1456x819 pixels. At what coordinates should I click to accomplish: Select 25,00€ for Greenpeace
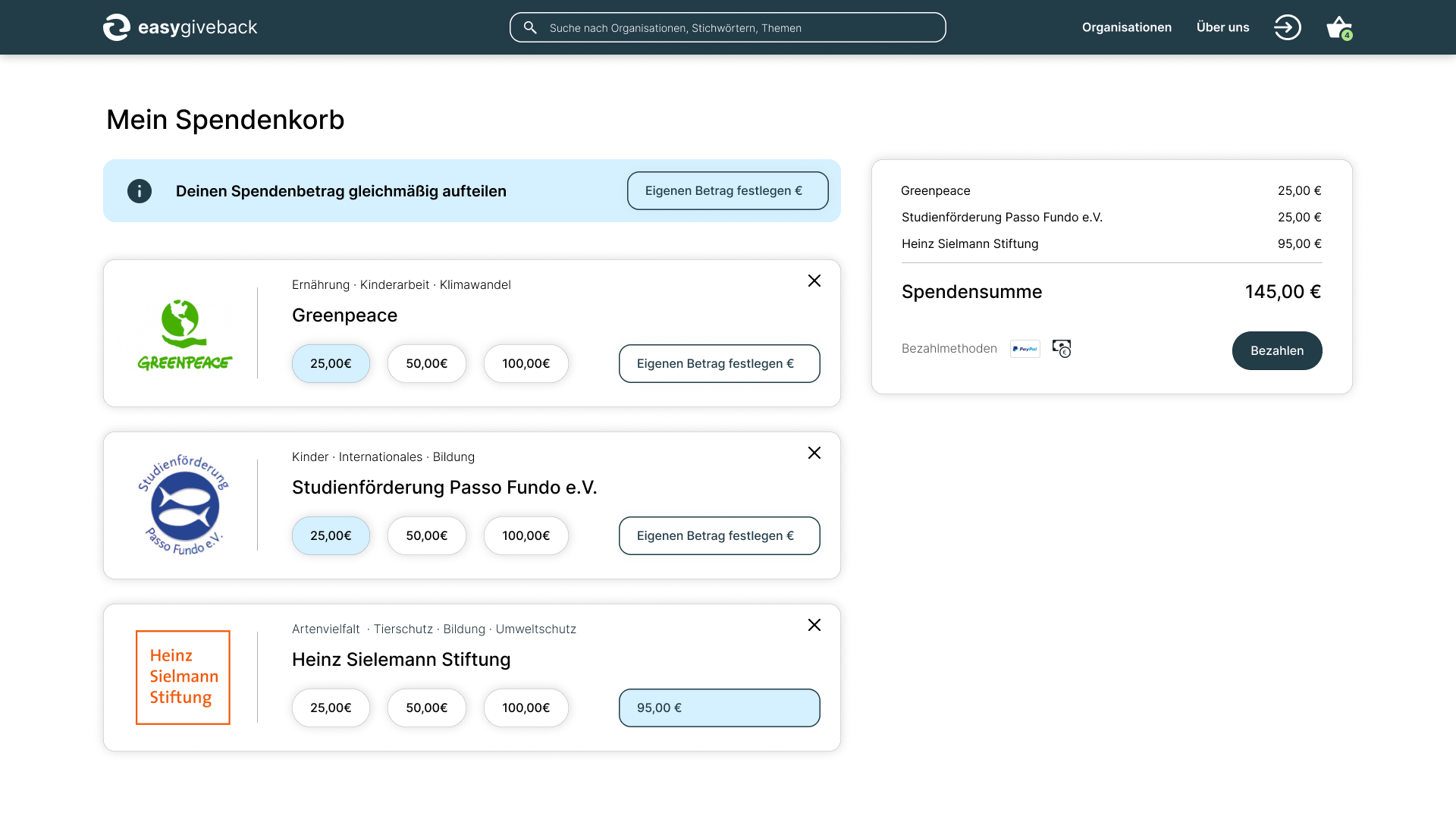(331, 364)
